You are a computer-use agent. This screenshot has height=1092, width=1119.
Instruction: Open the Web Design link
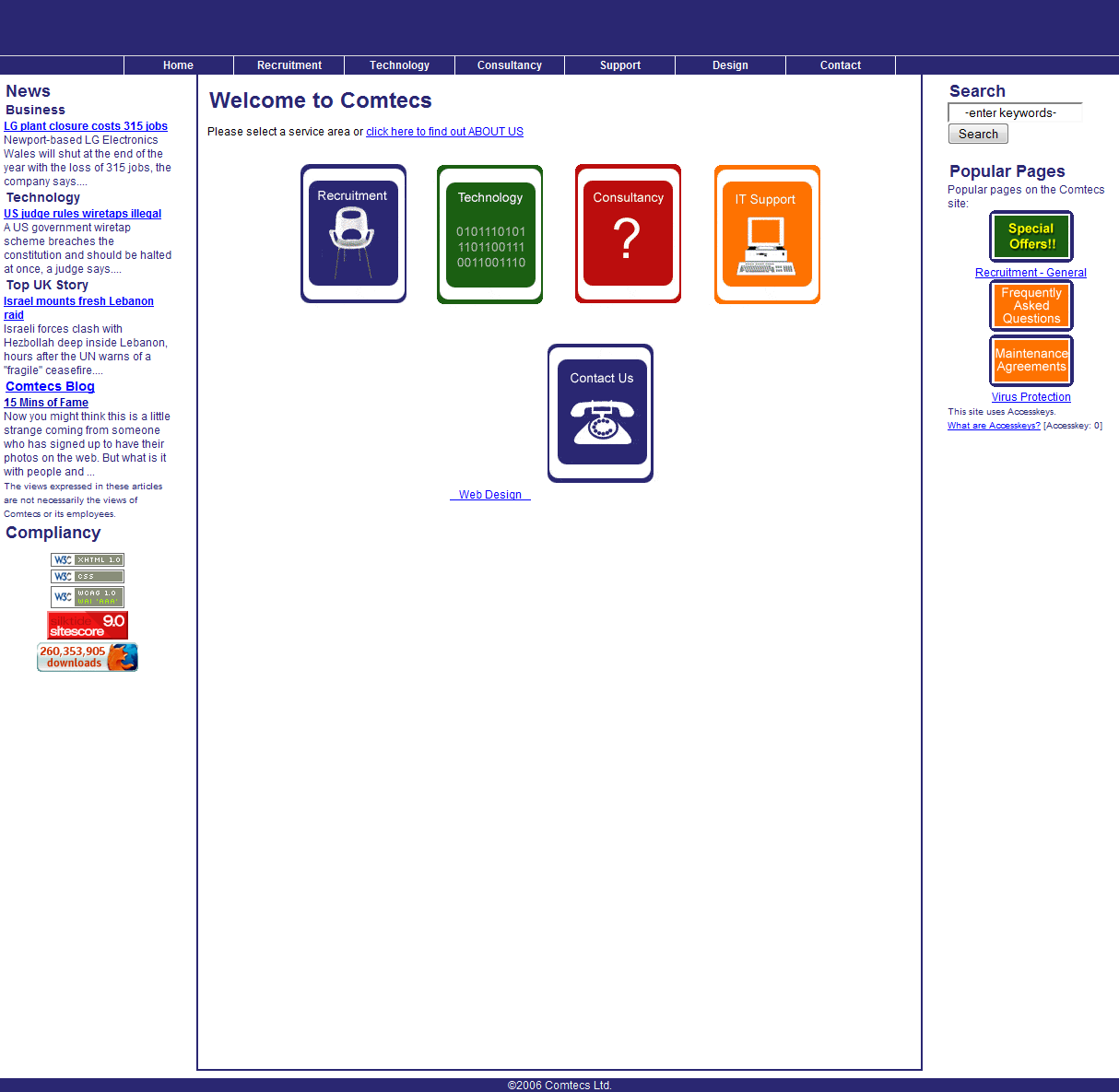click(490, 495)
